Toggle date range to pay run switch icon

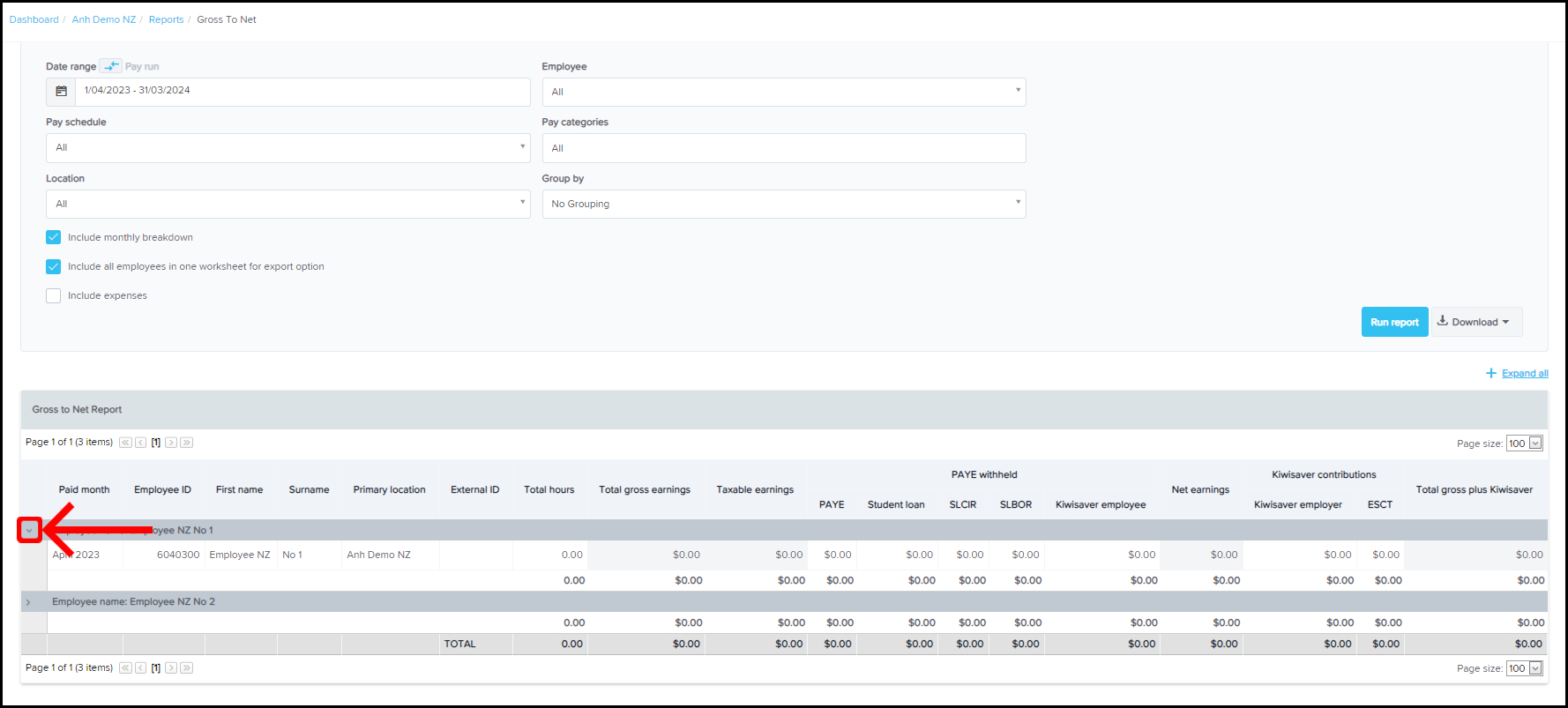[111, 66]
